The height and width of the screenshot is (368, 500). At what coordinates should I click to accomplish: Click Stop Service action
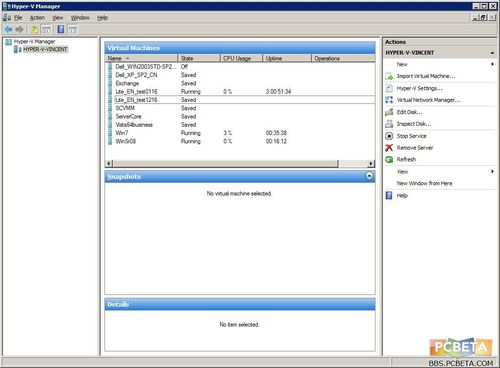tap(412, 136)
